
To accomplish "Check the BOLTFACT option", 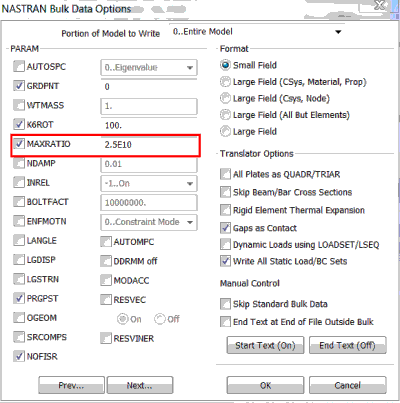I will [x=19, y=202].
